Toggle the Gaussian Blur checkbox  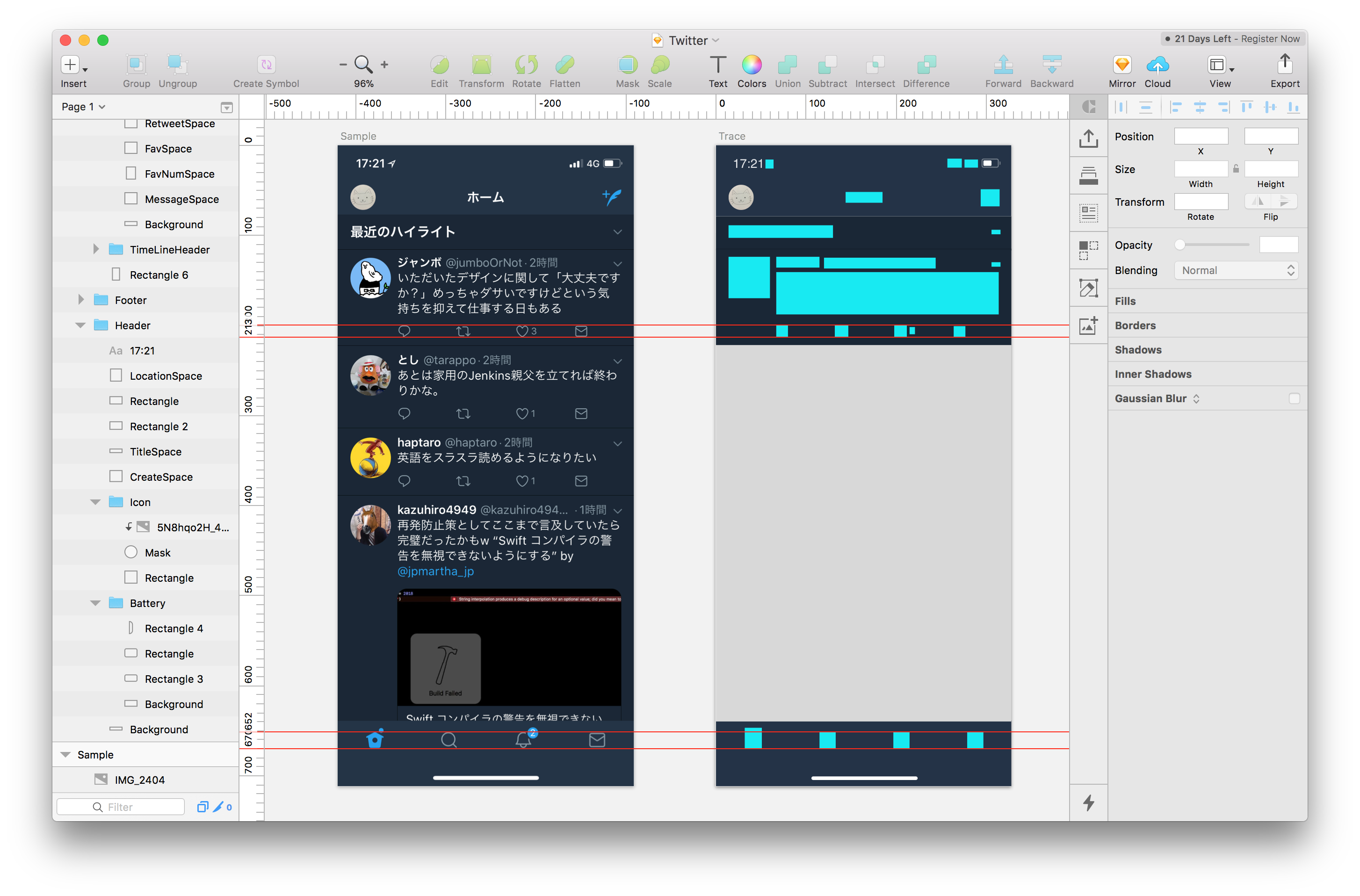pos(1294,399)
